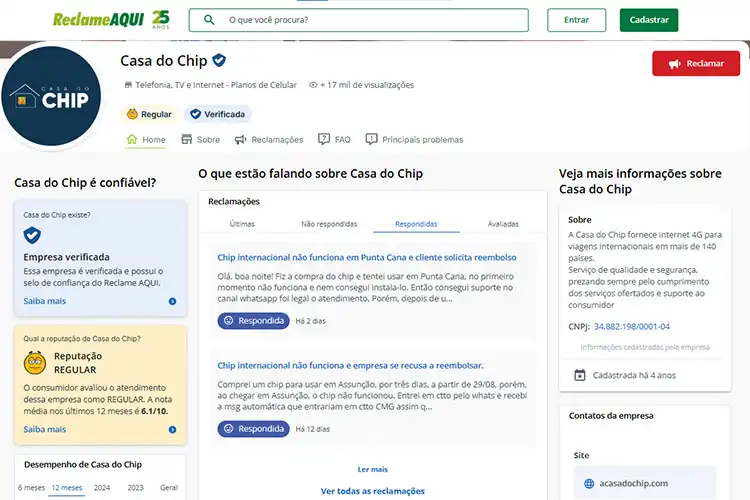The image size is (750, 500).
Task: Open the acasadochip.com site link
Action: [634, 483]
